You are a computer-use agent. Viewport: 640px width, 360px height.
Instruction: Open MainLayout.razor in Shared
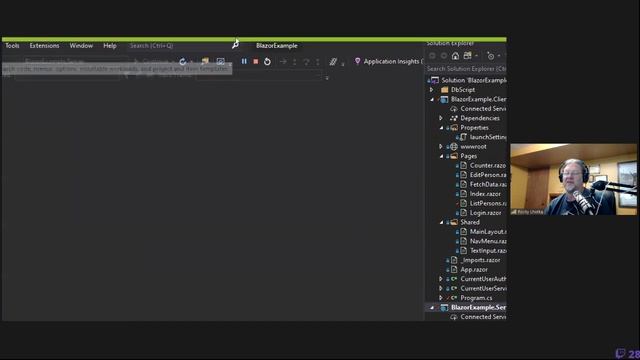click(488, 232)
